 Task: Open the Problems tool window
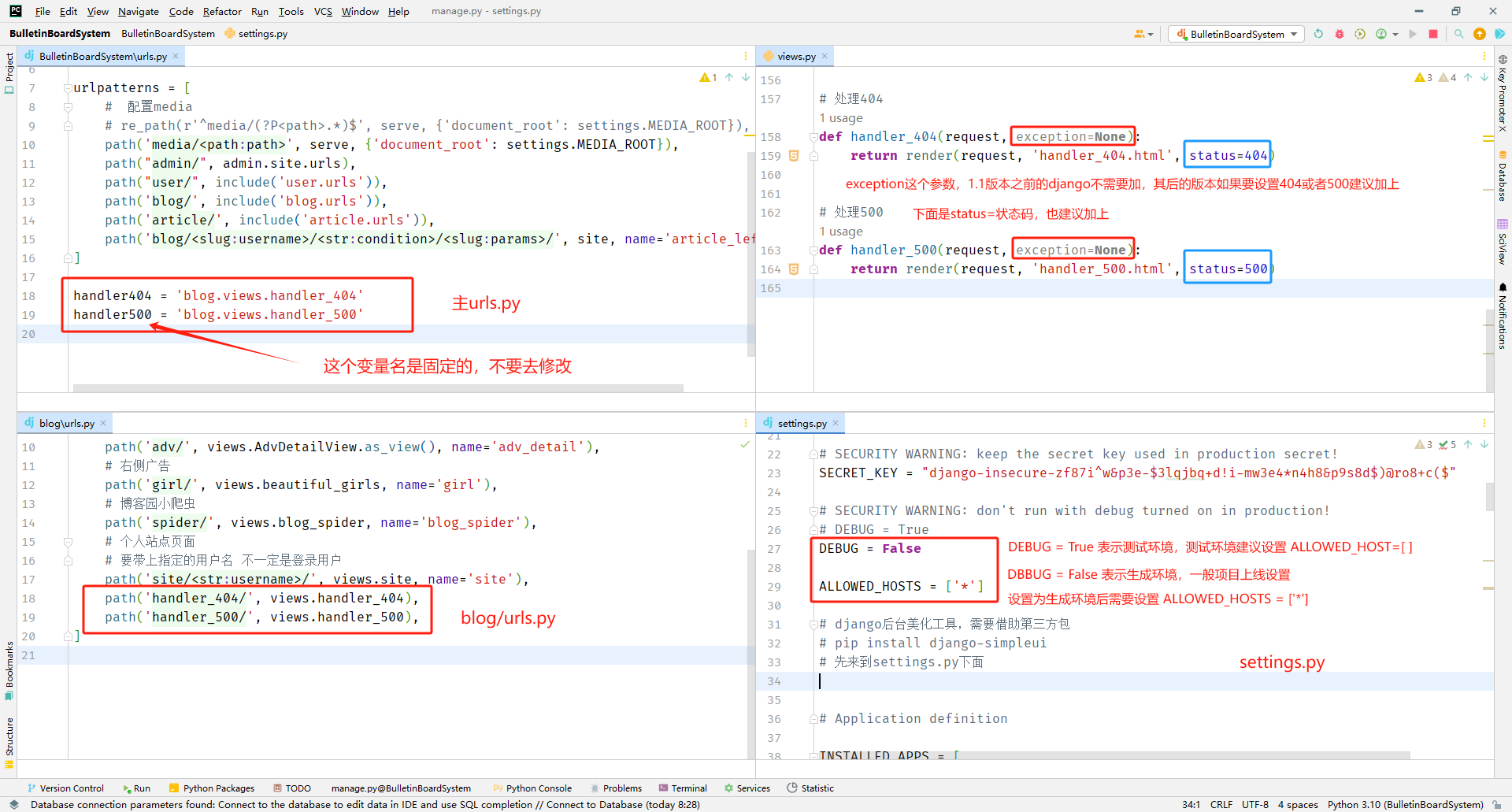point(616,788)
